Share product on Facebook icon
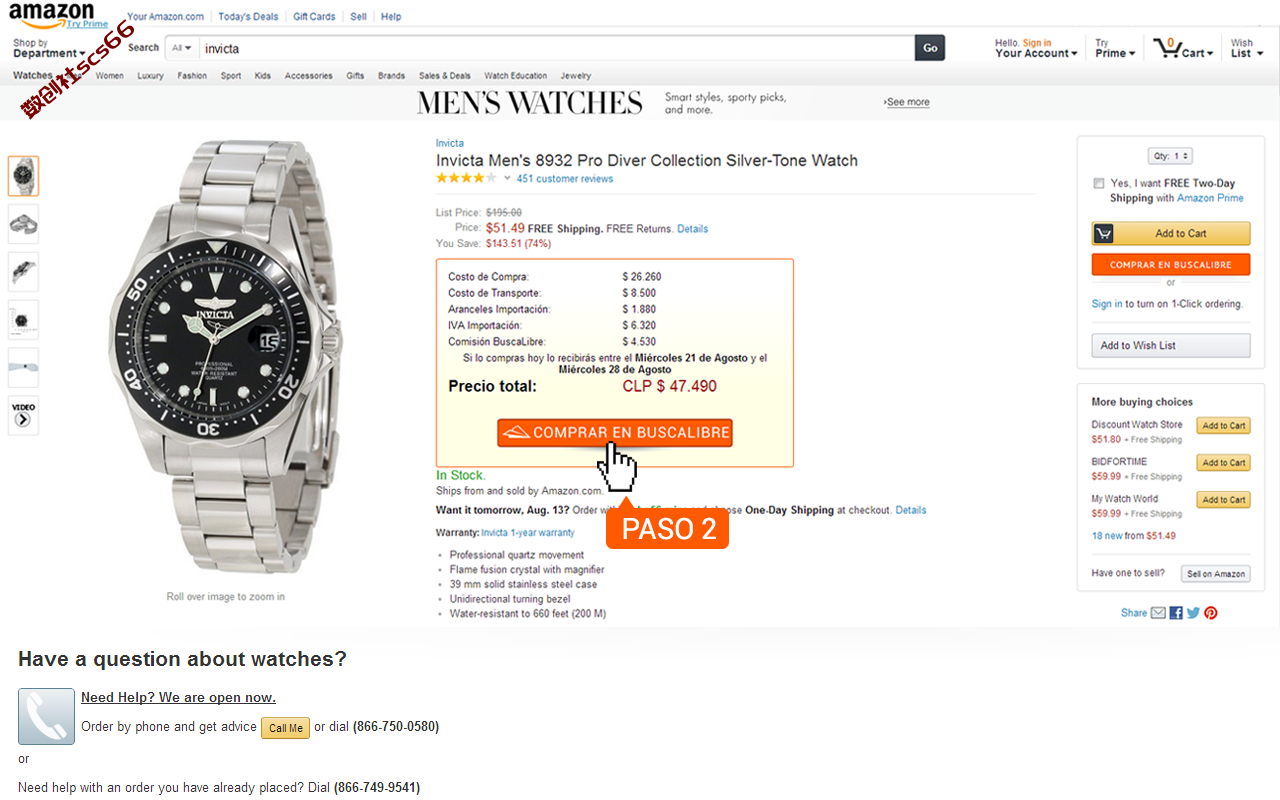 (x=1176, y=613)
